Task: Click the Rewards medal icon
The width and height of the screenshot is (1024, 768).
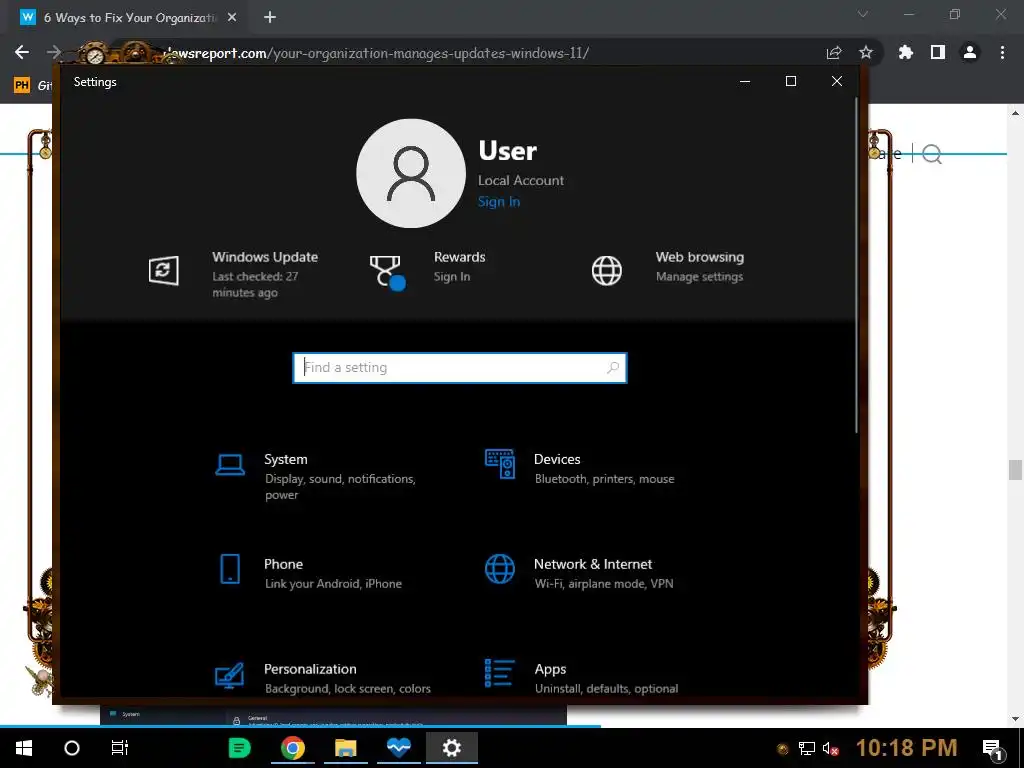Action: pos(387,272)
